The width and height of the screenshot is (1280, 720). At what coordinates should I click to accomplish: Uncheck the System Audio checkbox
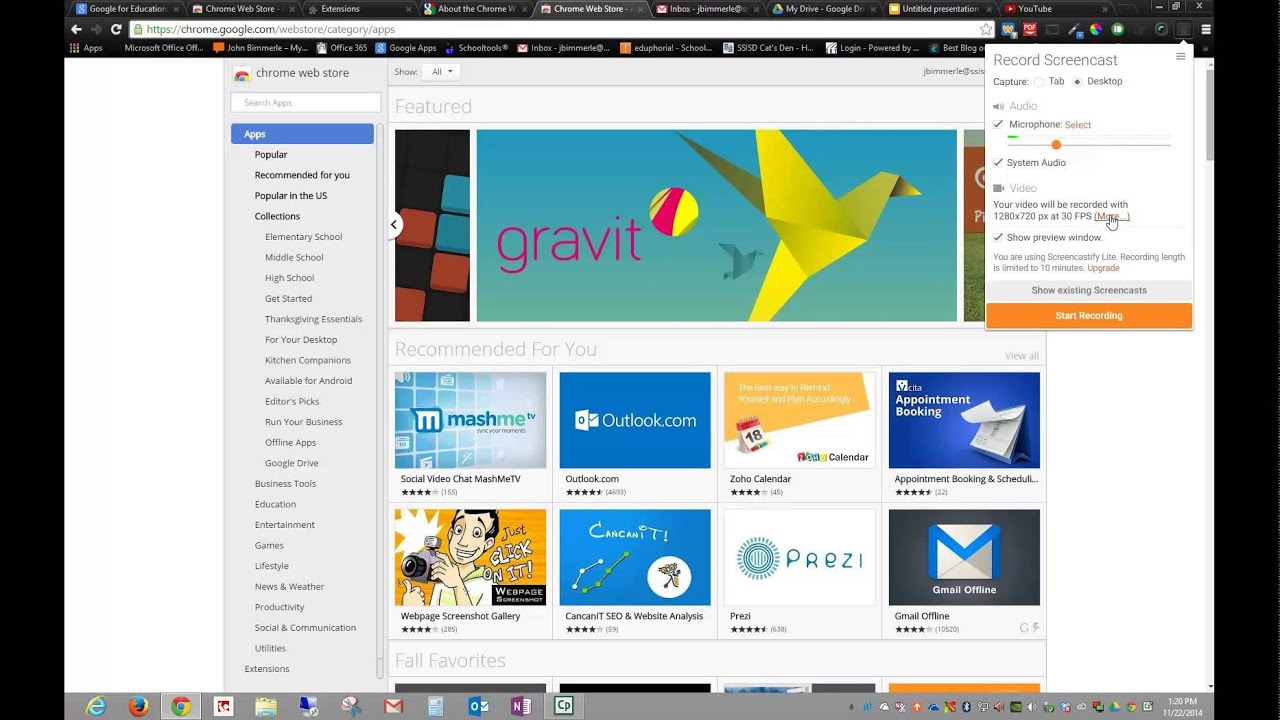tap(998, 162)
